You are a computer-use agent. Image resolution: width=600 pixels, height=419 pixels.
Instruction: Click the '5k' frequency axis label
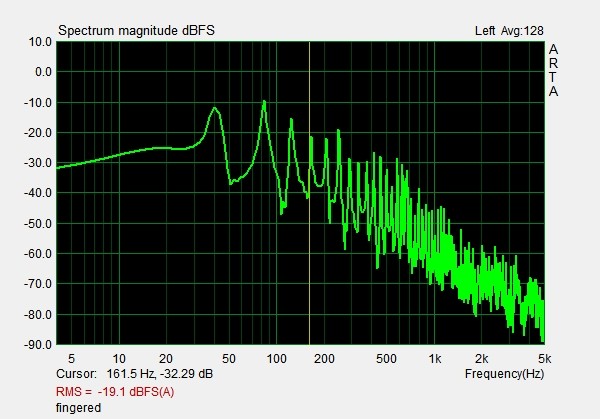coord(545,359)
